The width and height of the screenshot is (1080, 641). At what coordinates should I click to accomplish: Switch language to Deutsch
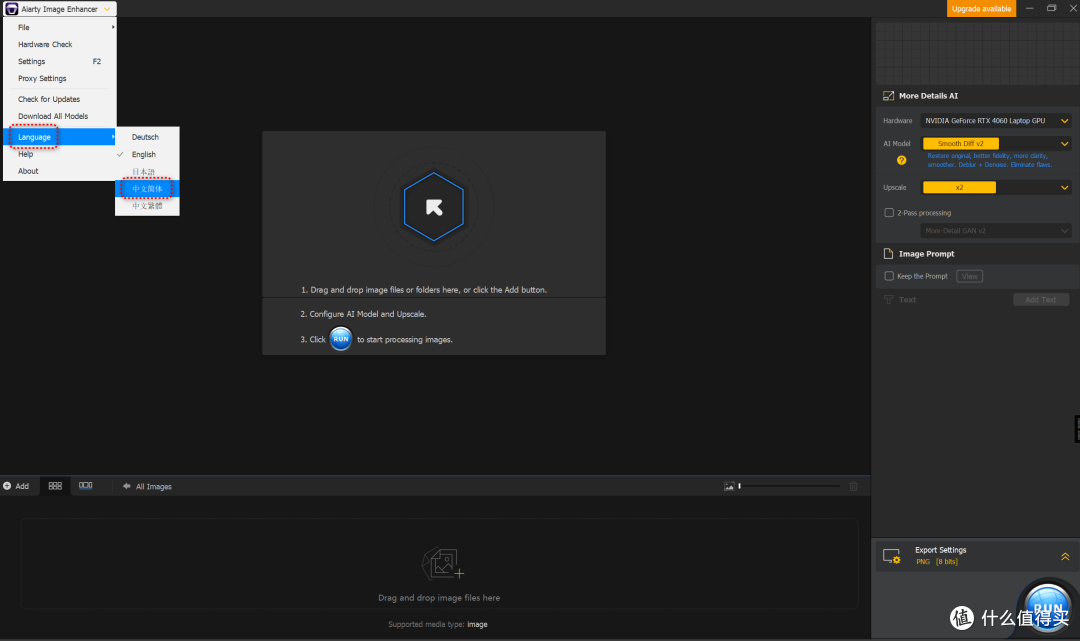point(147,137)
